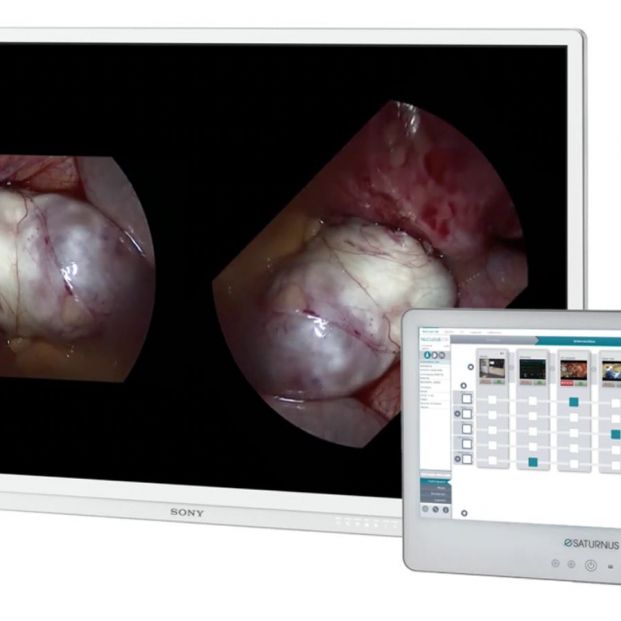This screenshot has width=621, height=621.
Task: Untick teal box in operating room column, third row
Action: click(615, 434)
